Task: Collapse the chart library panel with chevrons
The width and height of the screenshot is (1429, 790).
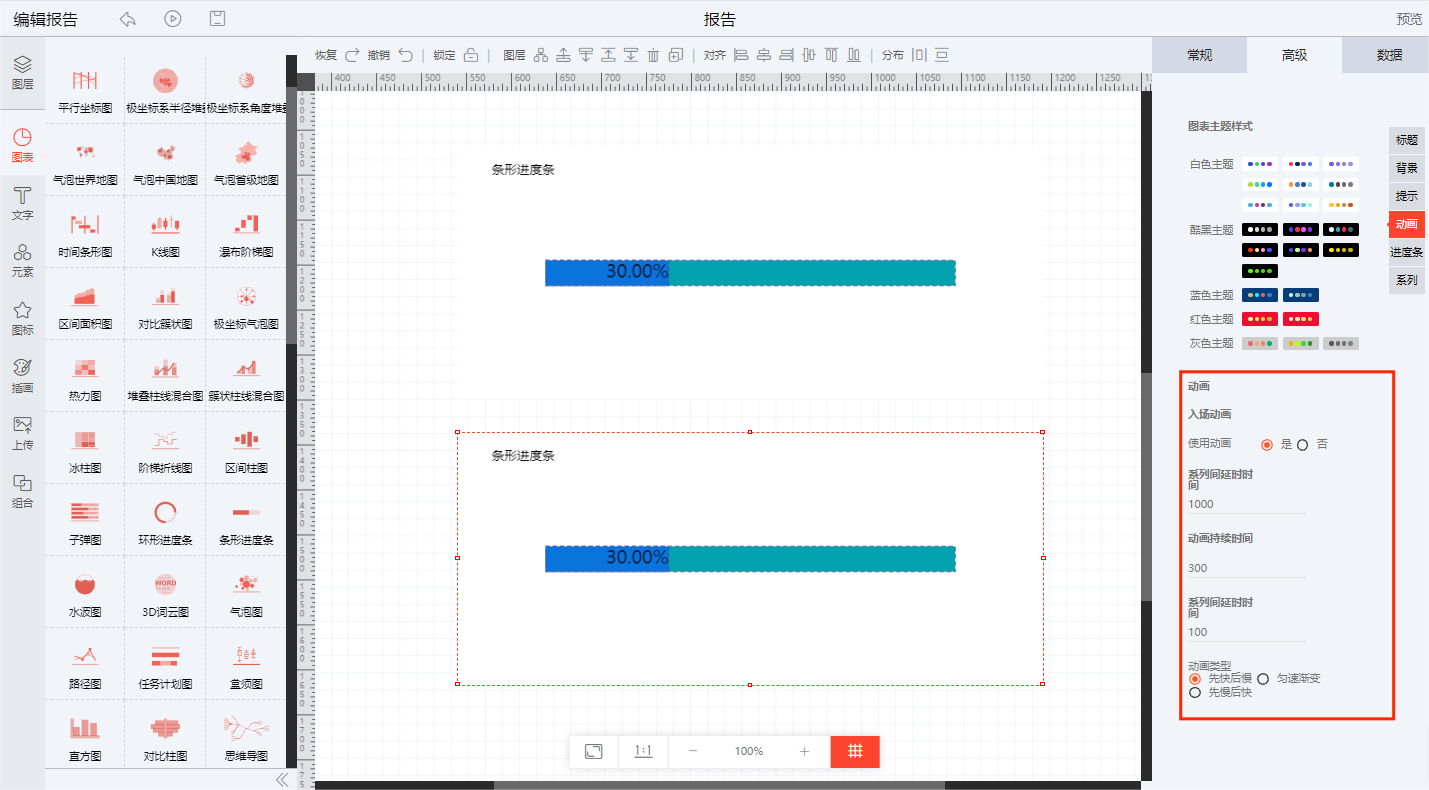Action: 281,779
